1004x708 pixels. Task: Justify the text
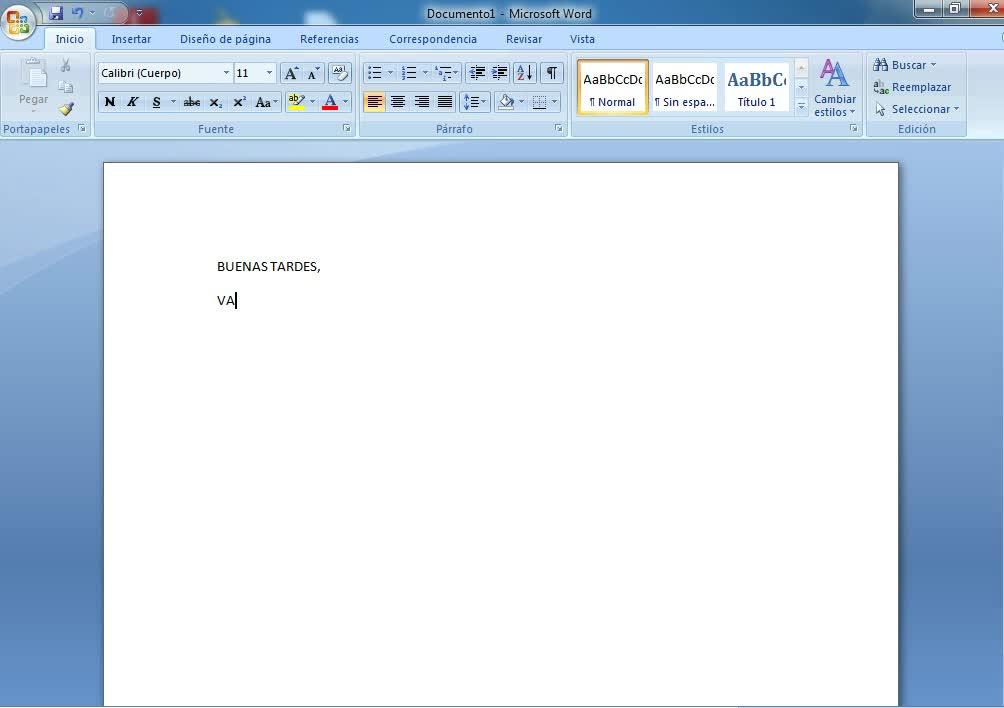444,102
